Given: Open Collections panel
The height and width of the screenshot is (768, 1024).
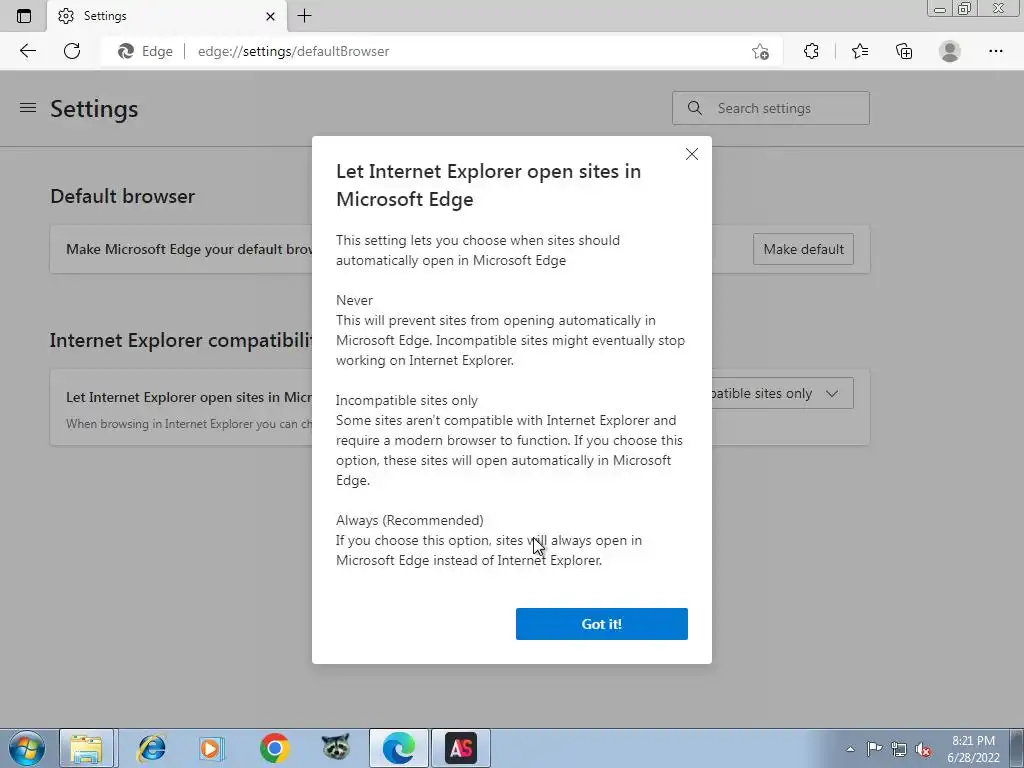Looking at the screenshot, I should (904, 51).
